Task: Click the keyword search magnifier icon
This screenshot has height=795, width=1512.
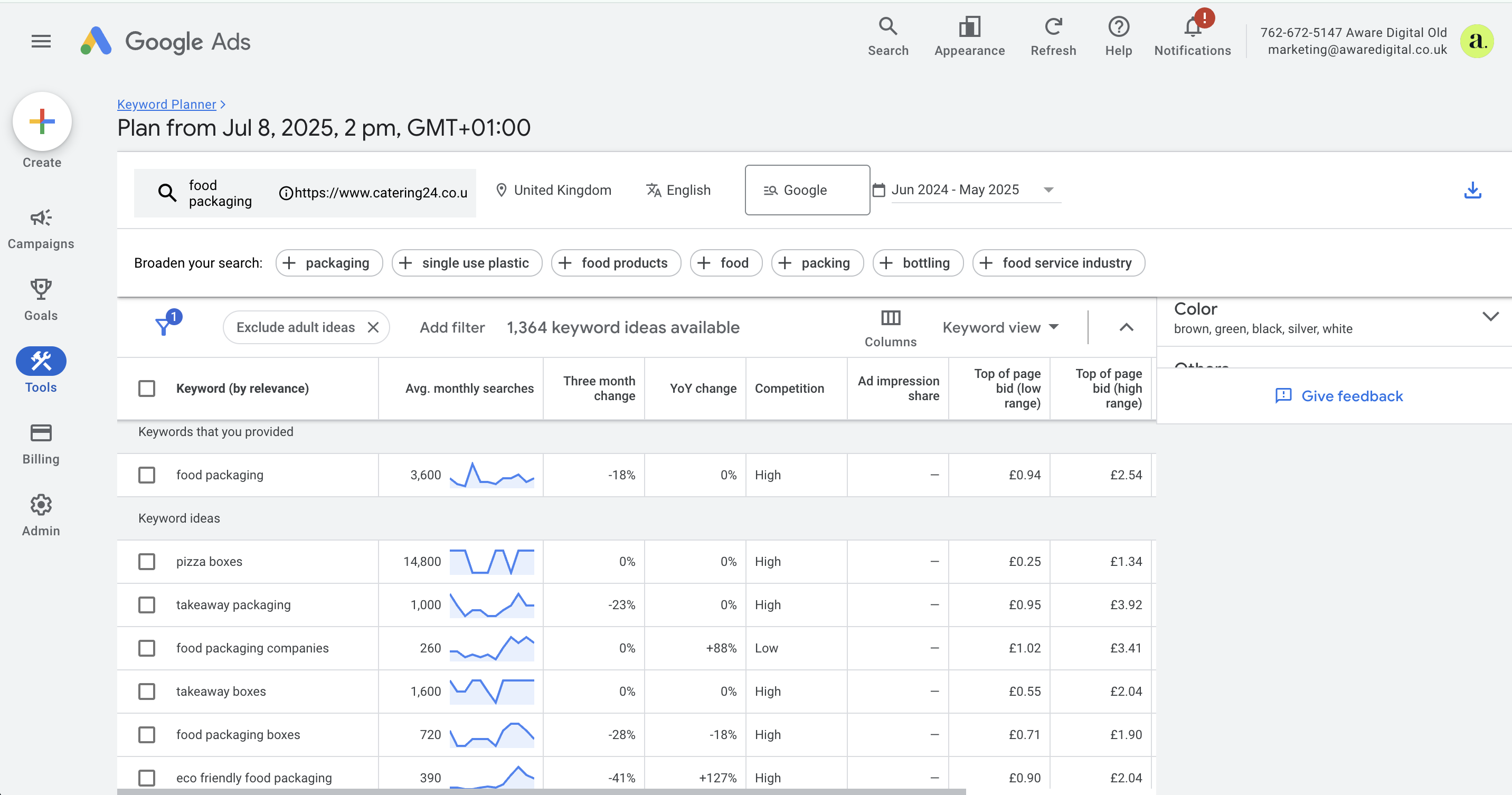Action: (x=167, y=193)
